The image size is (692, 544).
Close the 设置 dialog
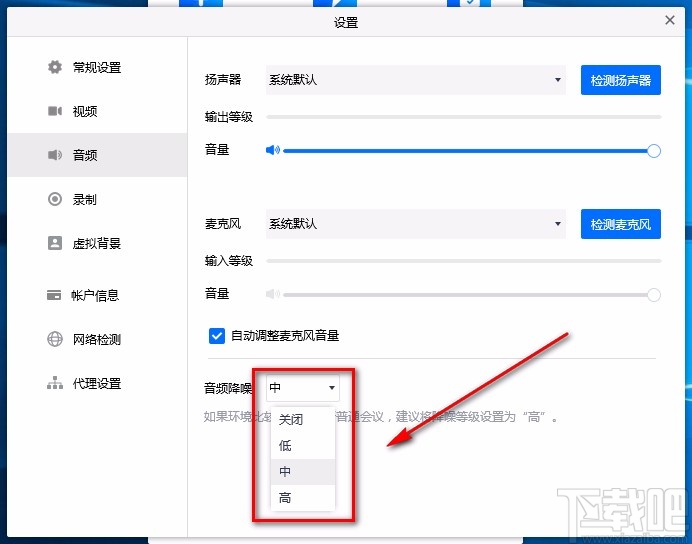(669, 20)
